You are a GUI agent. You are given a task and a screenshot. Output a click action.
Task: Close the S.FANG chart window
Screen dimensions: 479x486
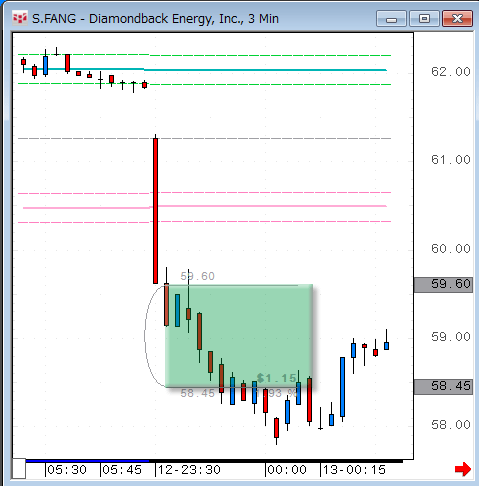[x=457, y=18]
